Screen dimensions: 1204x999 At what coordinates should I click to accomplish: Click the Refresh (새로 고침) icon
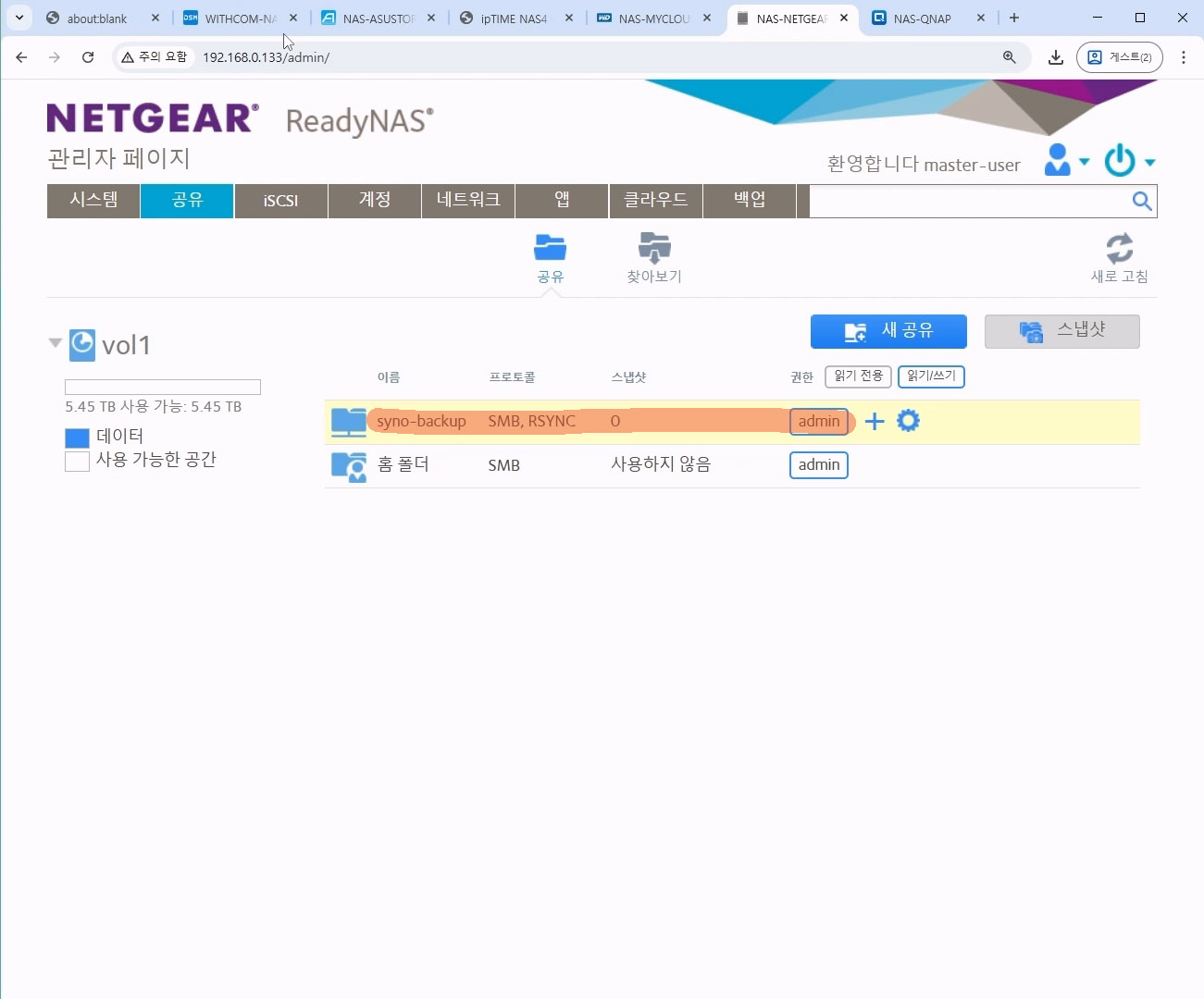1119,249
